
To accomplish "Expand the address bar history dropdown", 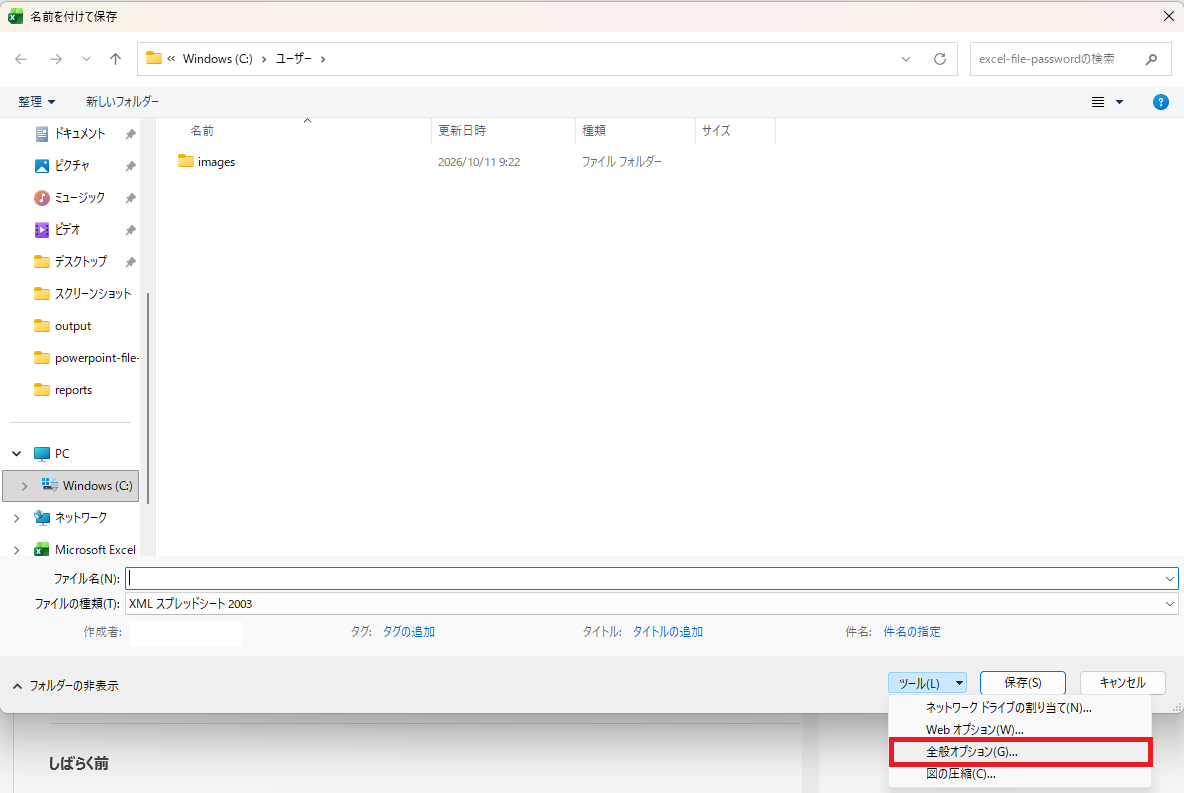I will pyautogui.click(x=905, y=59).
